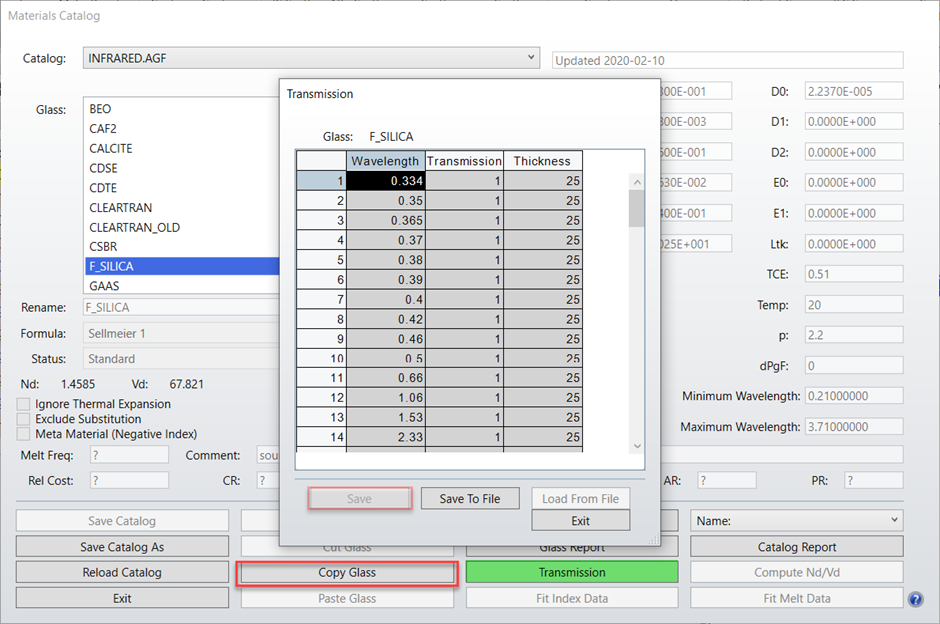
Task: Click the Copy Glass button
Action: [x=346, y=572]
